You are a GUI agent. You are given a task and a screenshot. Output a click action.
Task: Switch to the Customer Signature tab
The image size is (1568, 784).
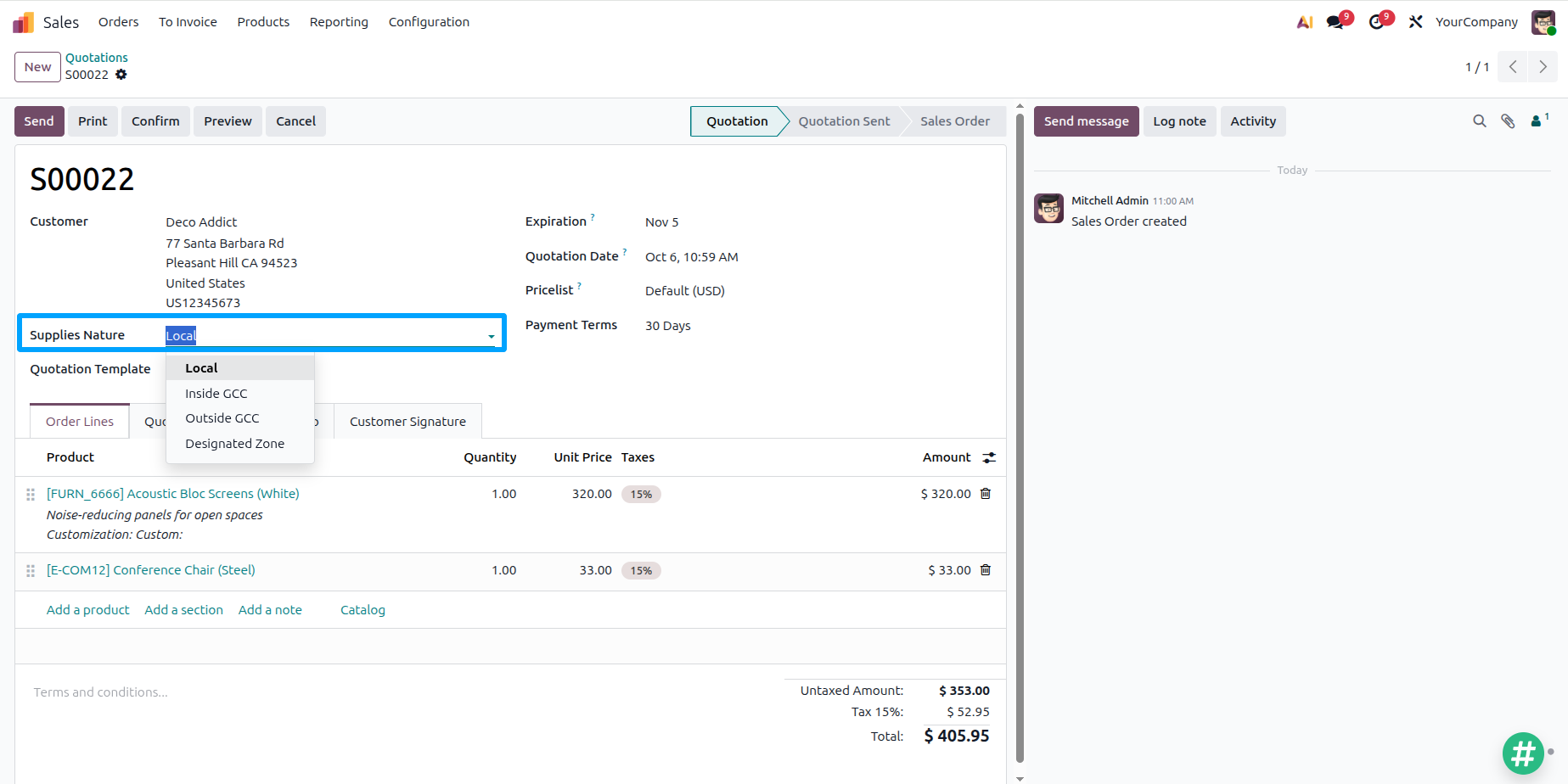407,422
